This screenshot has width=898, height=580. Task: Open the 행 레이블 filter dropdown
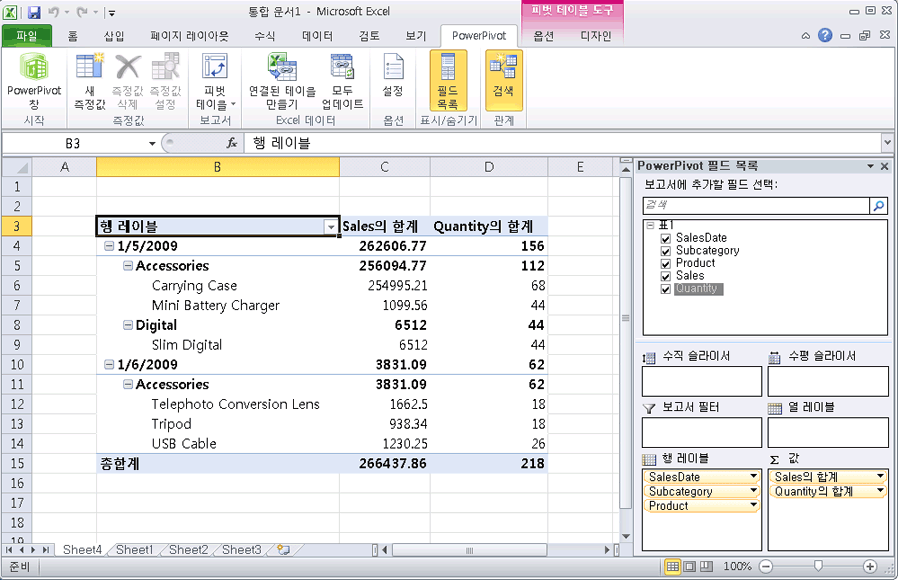point(330,227)
